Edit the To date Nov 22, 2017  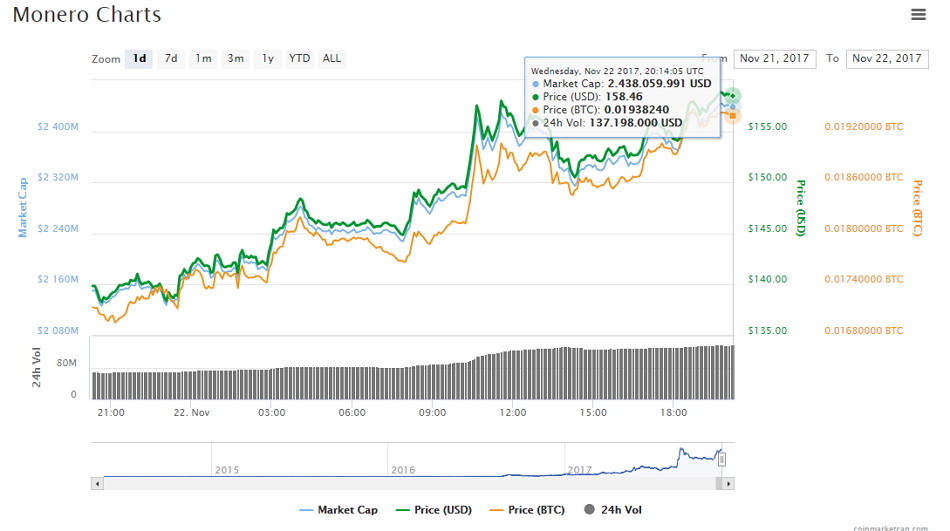887,59
